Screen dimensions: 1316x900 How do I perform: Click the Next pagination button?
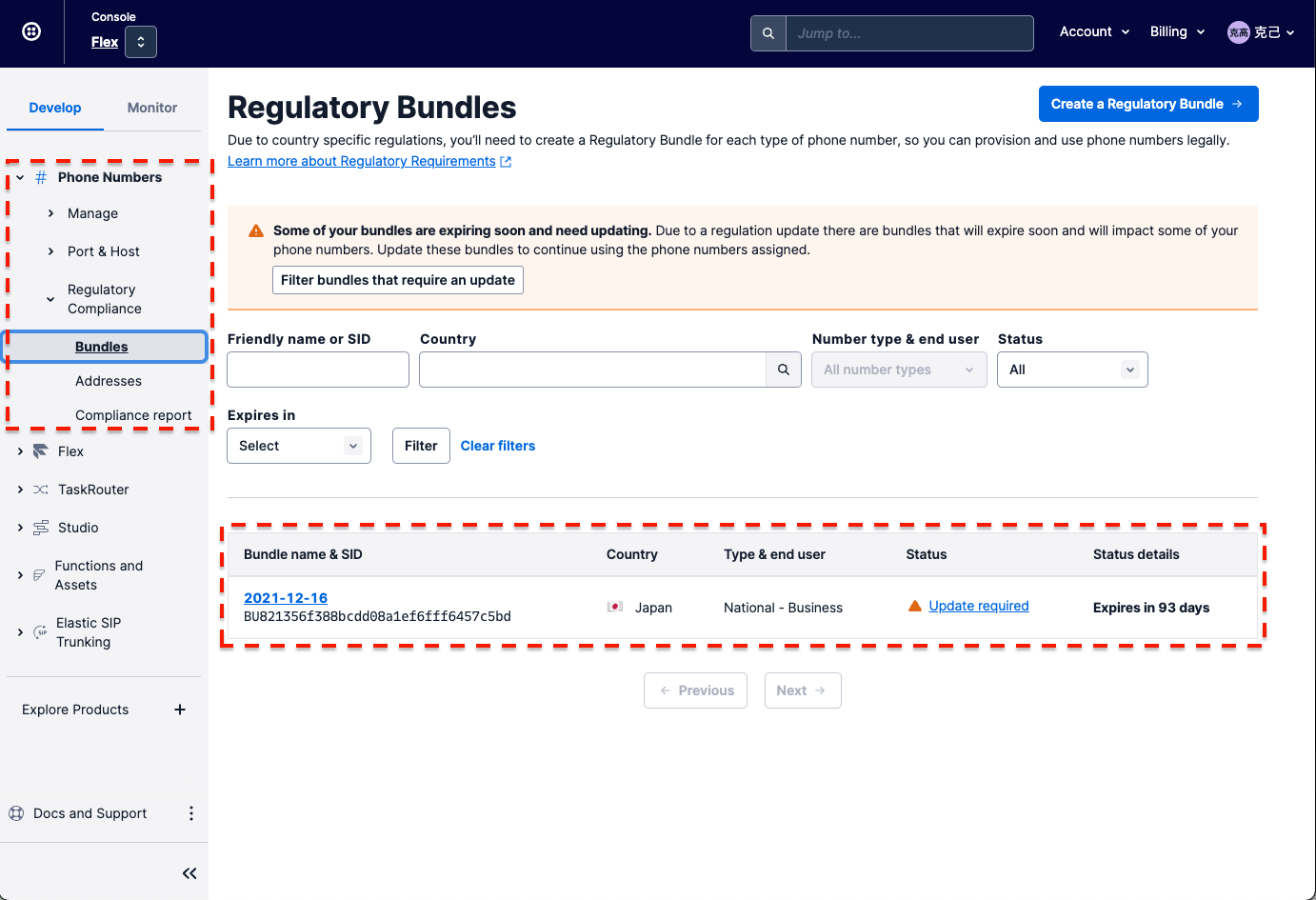[803, 690]
